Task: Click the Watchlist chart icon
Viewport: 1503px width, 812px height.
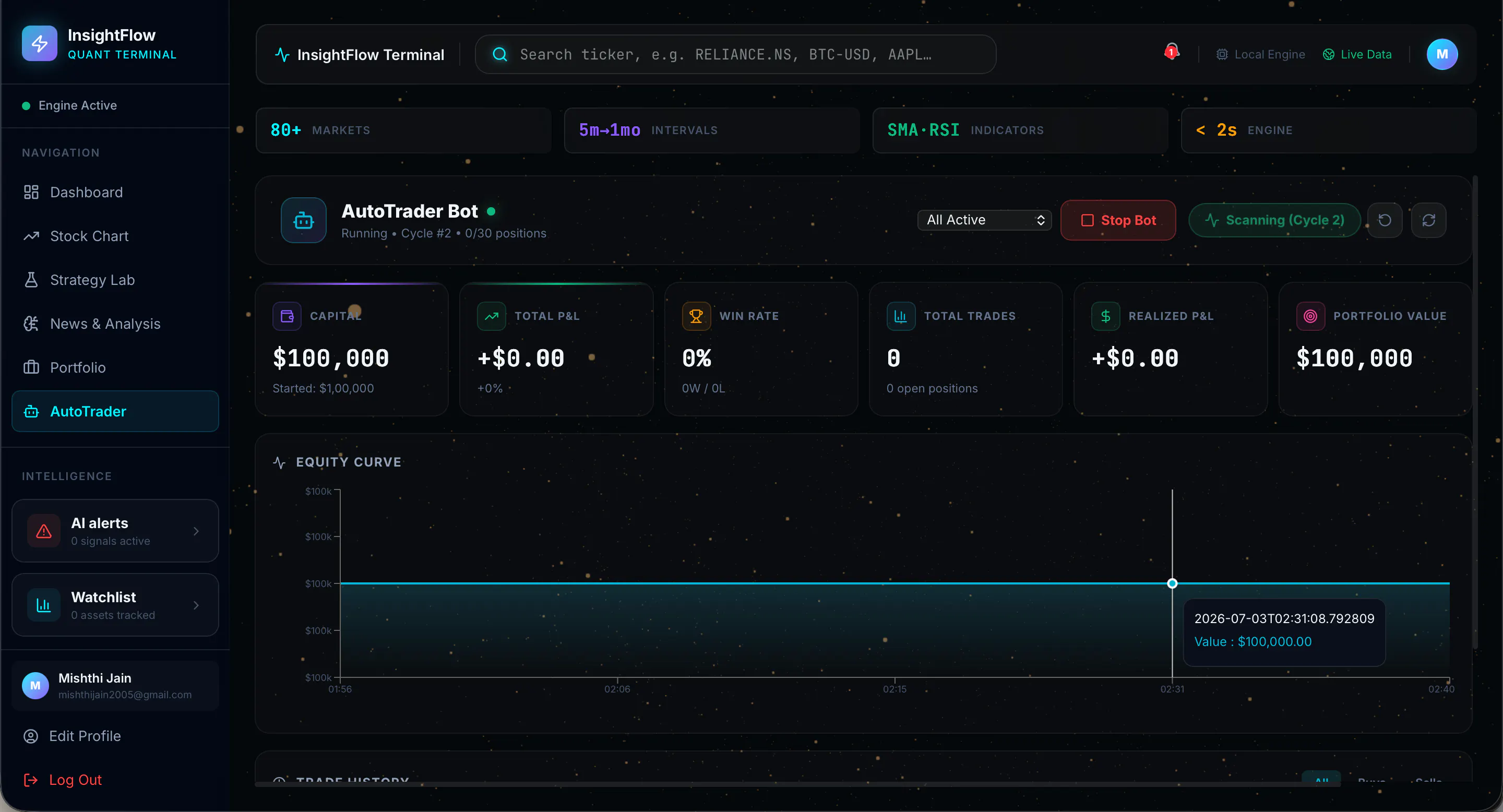Action: click(44, 605)
